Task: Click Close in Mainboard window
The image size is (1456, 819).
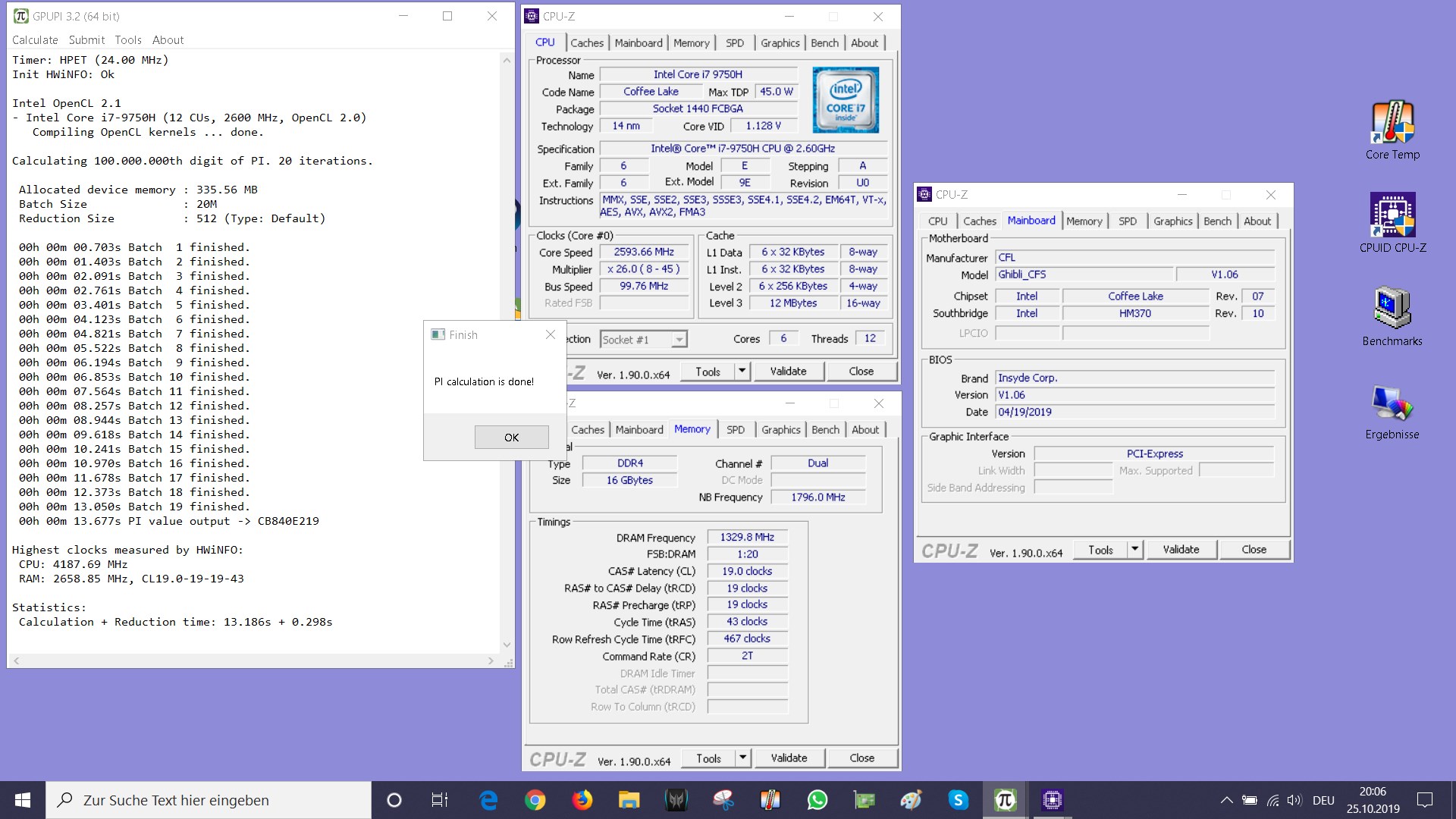Action: tap(1254, 549)
